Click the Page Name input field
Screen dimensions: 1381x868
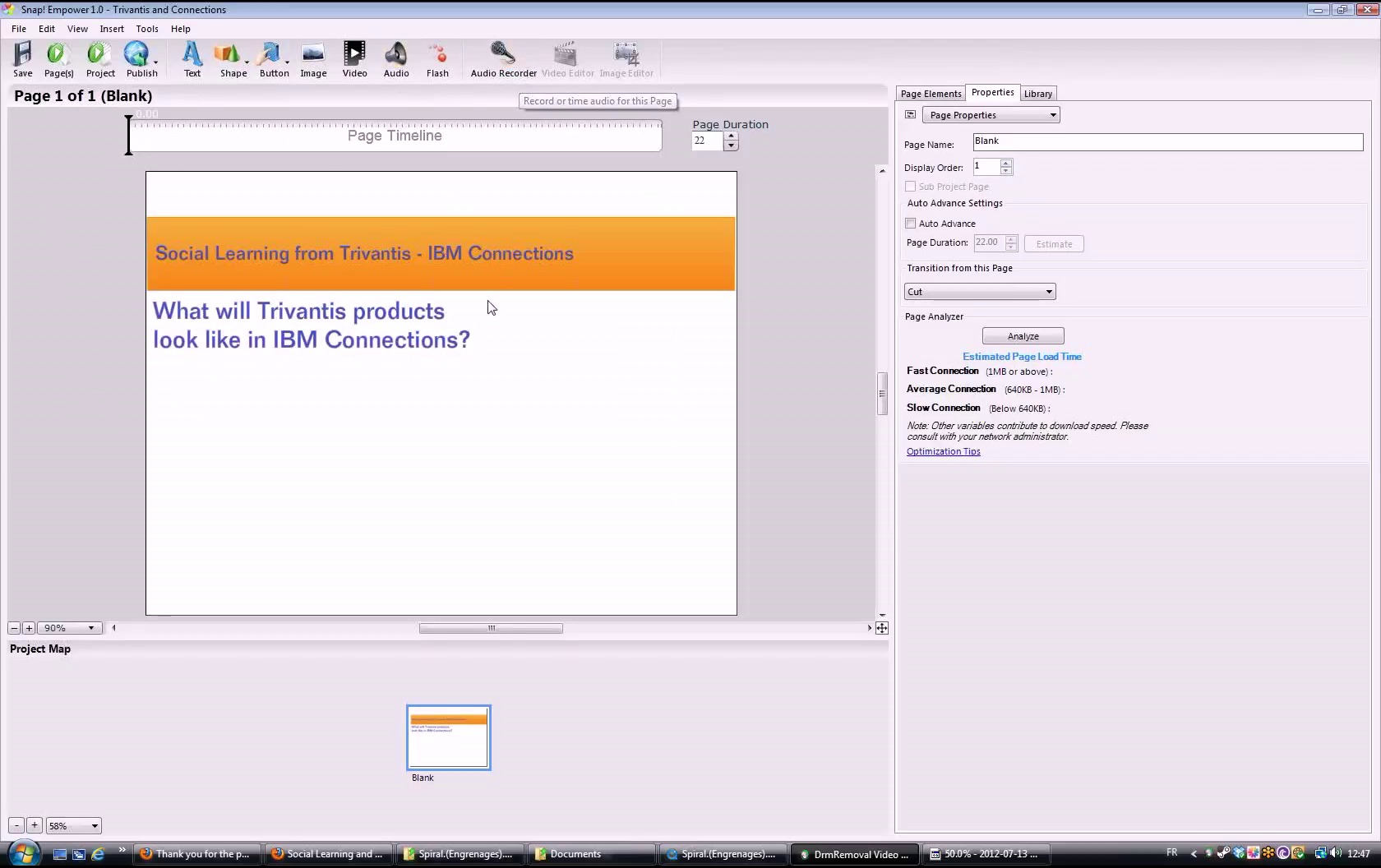coord(1168,142)
